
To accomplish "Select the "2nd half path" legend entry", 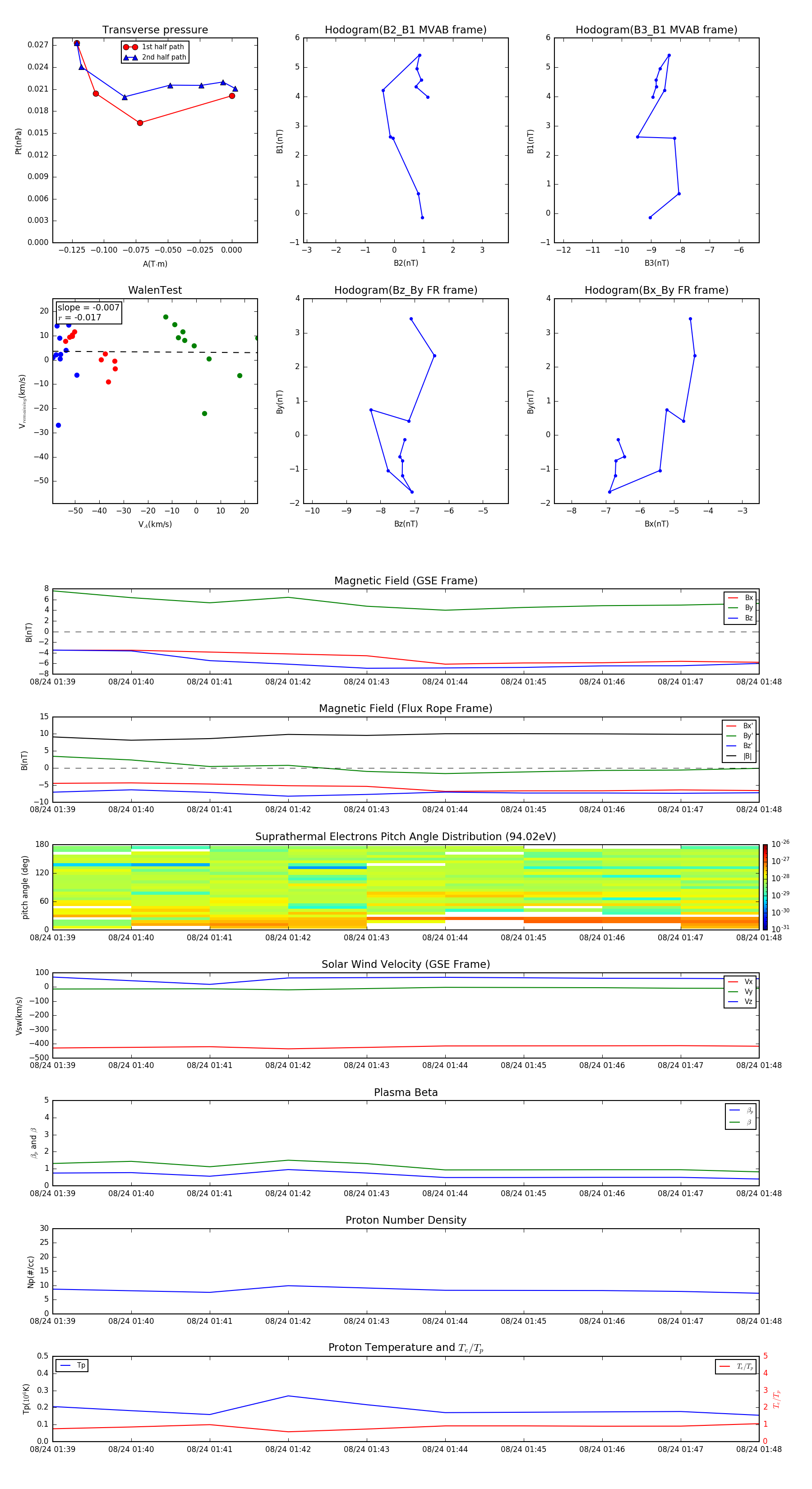I will point(155,57).
